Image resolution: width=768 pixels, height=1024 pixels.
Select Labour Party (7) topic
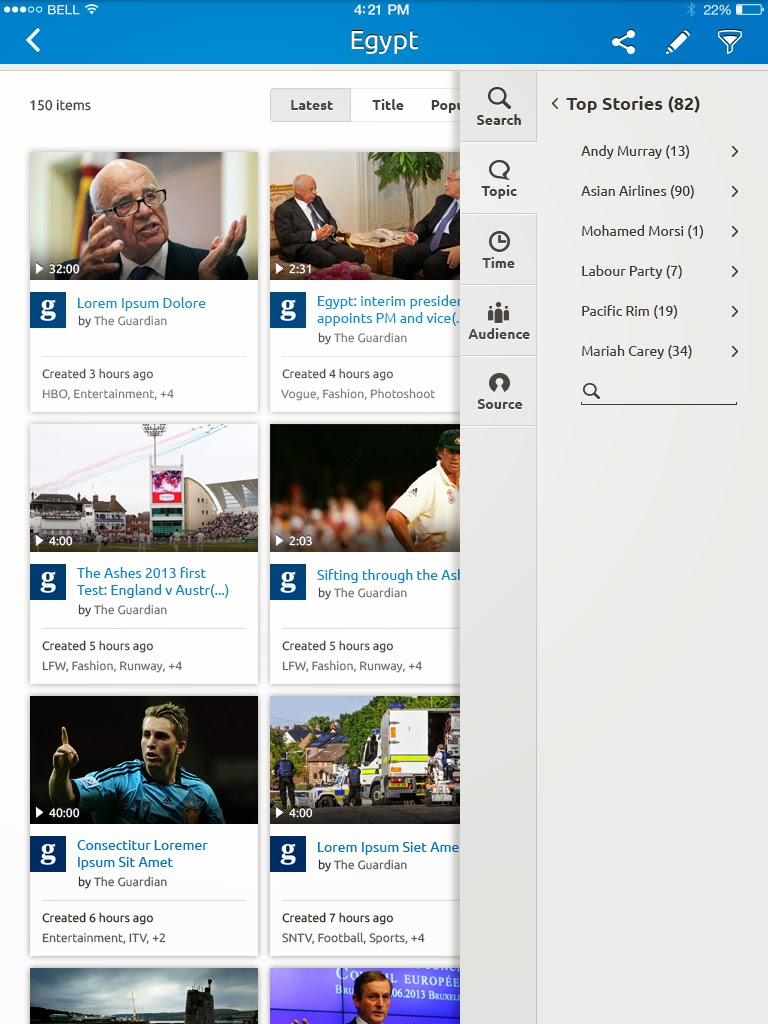[x=632, y=272]
